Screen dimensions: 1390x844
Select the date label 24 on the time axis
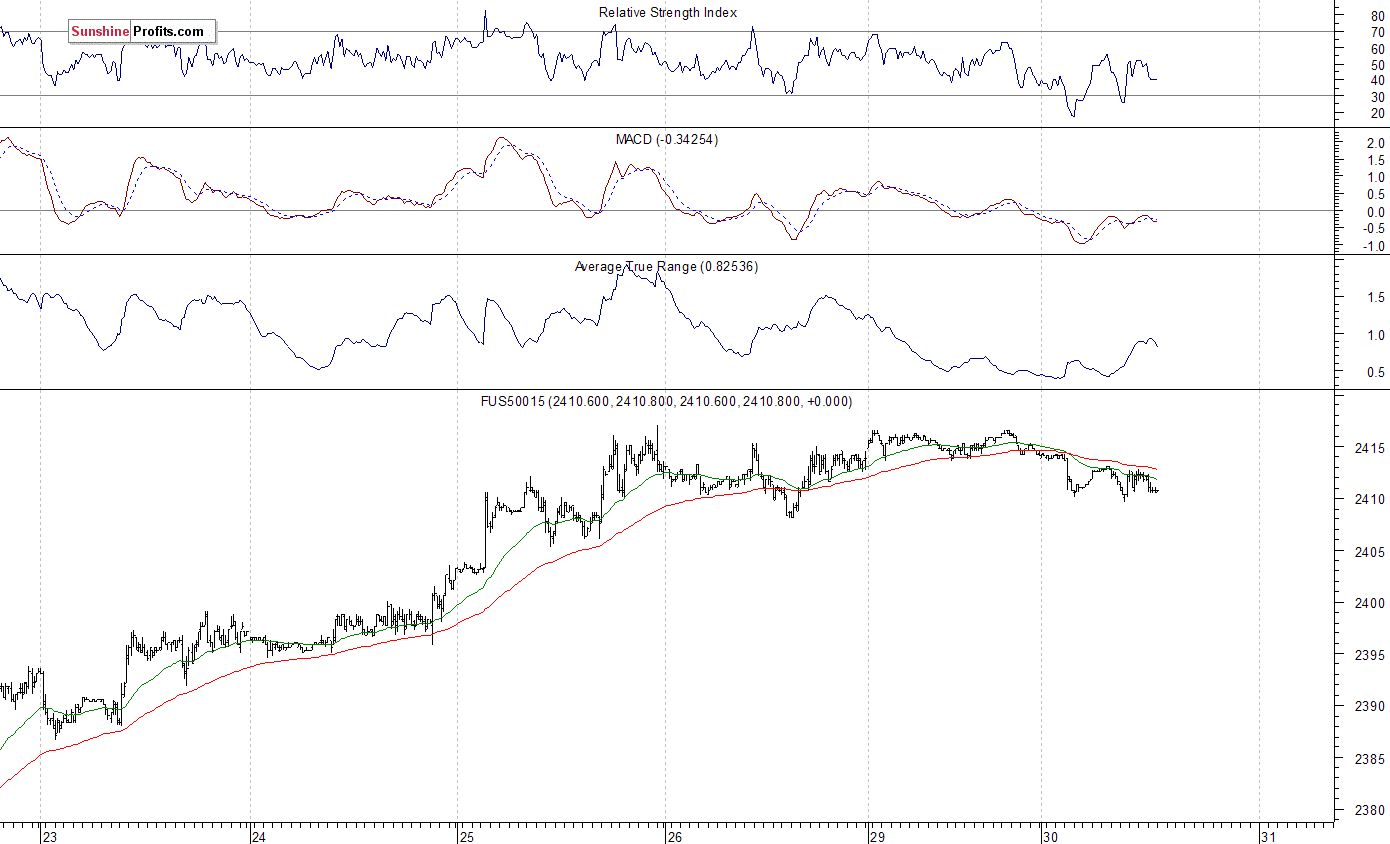(x=258, y=837)
